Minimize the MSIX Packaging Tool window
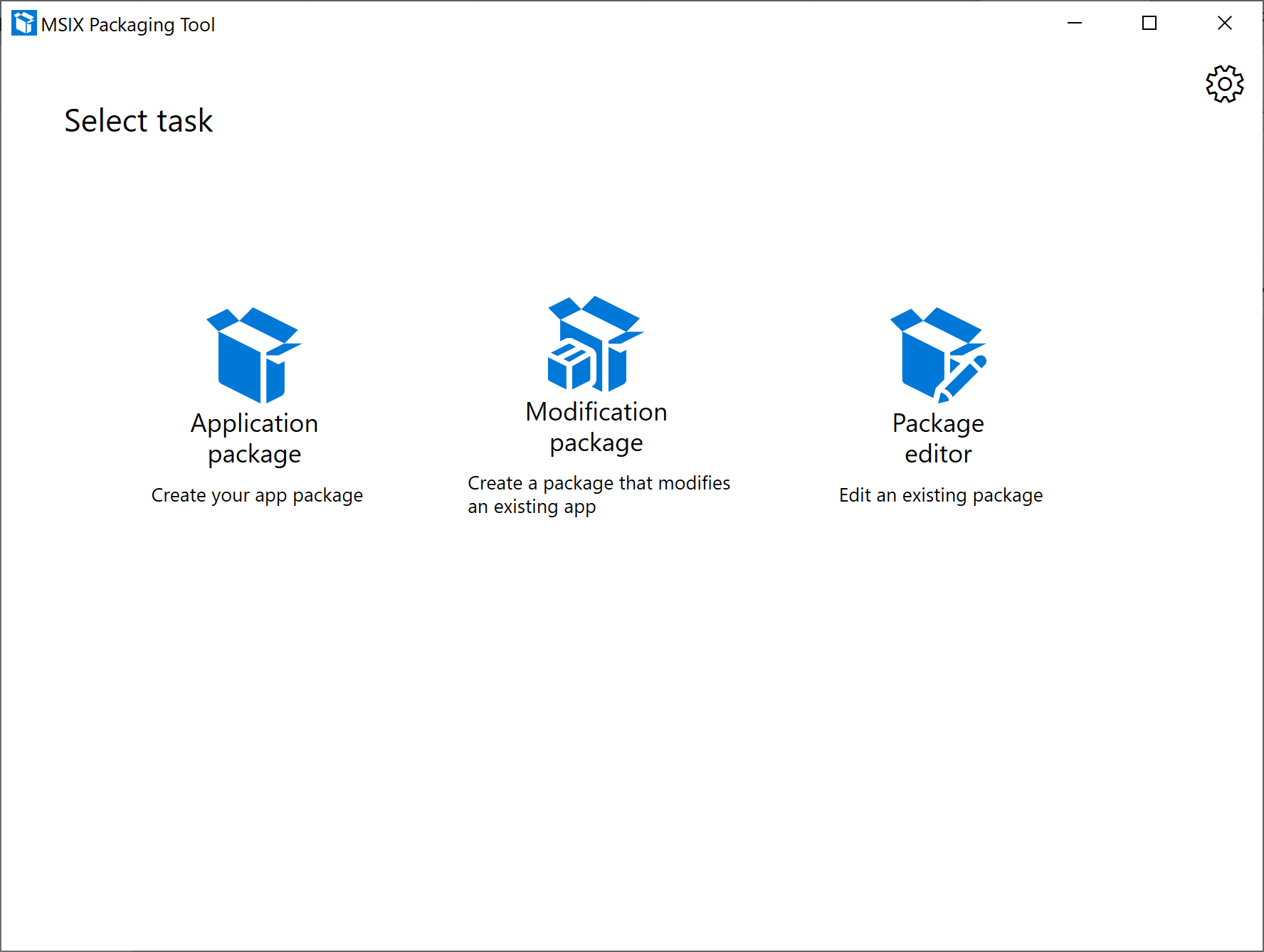Viewport: 1264px width, 952px height. 1074,23
